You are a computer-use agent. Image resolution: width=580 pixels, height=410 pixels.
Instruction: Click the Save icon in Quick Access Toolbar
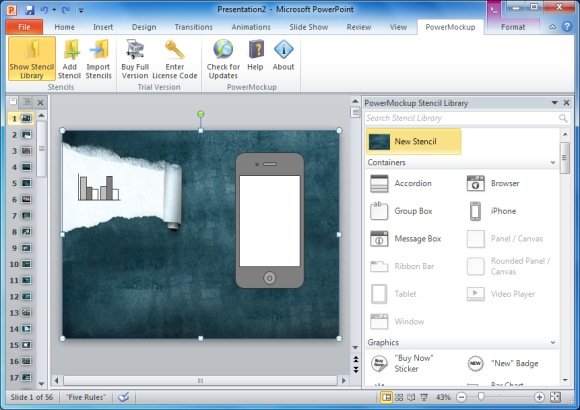click(x=30, y=10)
